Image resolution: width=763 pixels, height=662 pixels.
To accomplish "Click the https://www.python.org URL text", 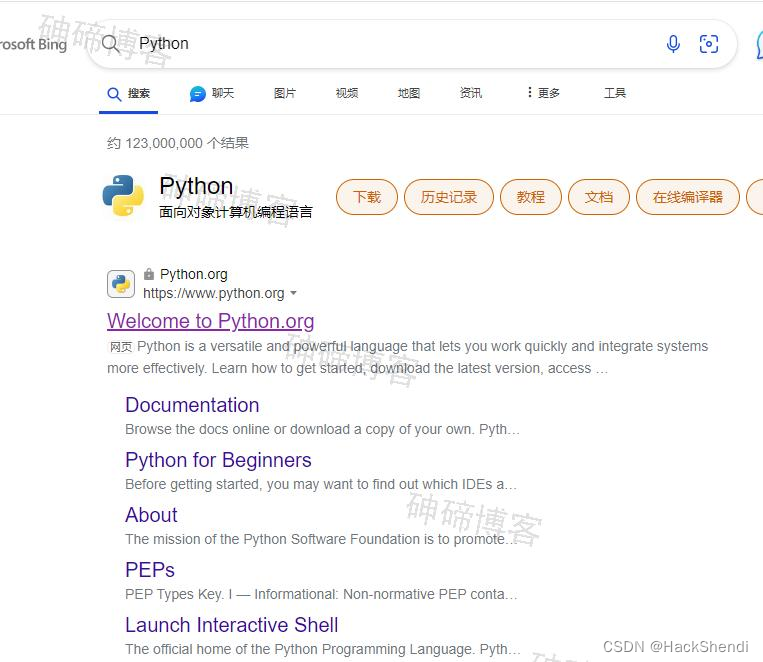I will [214, 294].
